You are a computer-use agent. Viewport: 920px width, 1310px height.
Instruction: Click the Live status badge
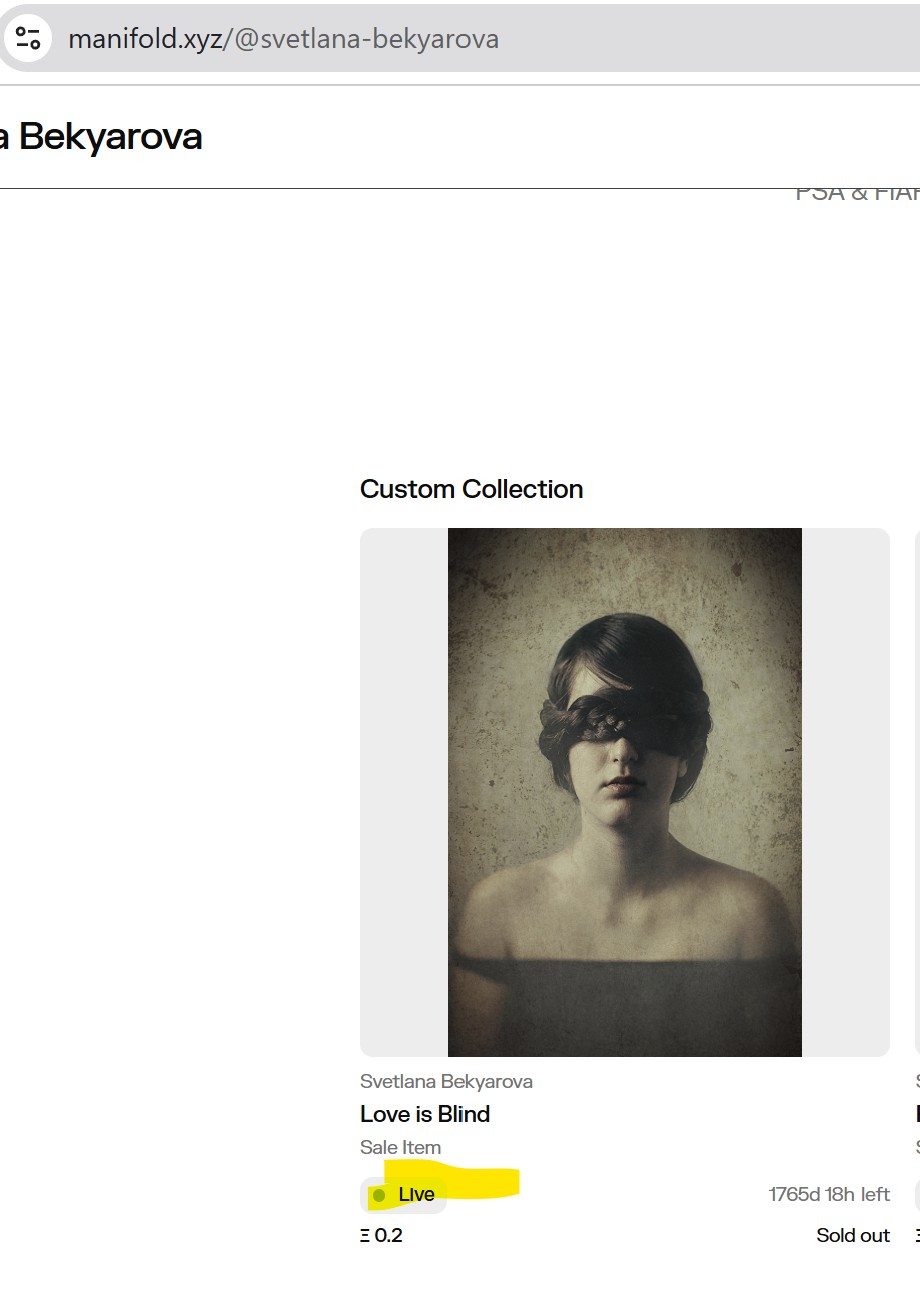403,1195
